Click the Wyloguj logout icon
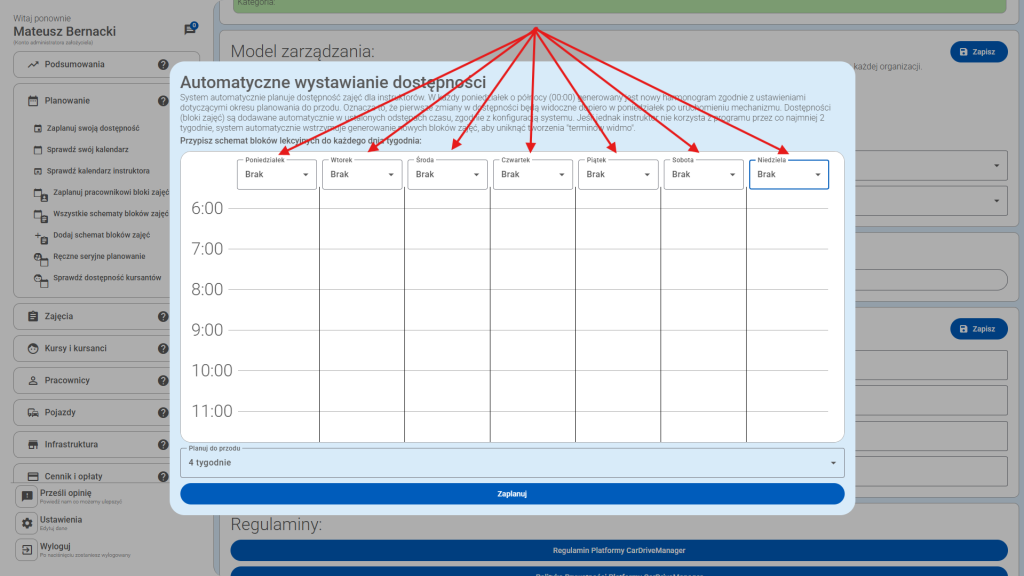The height and width of the screenshot is (576, 1024). (x=27, y=550)
